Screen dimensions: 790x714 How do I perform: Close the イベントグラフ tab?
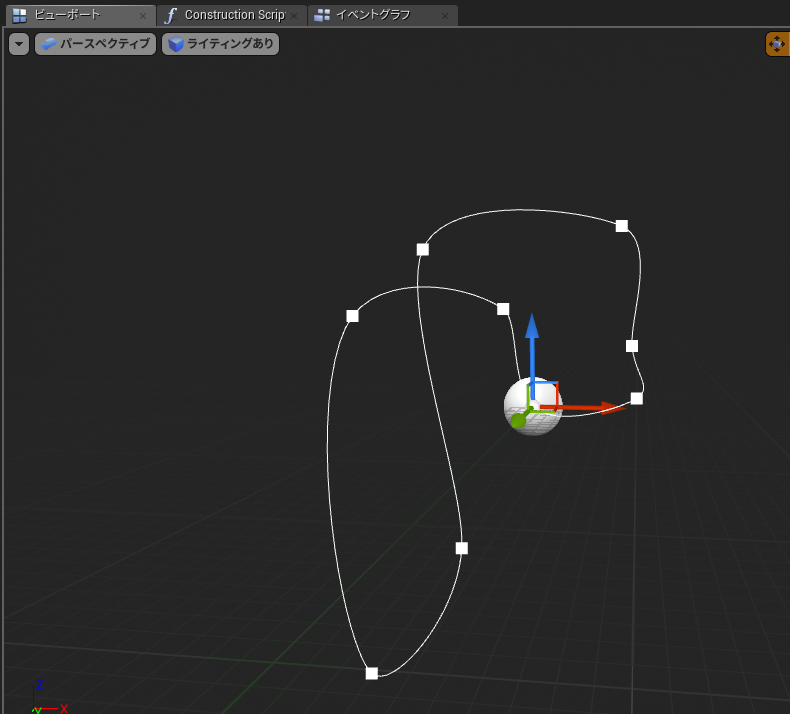pyautogui.click(x=445, y=16)
